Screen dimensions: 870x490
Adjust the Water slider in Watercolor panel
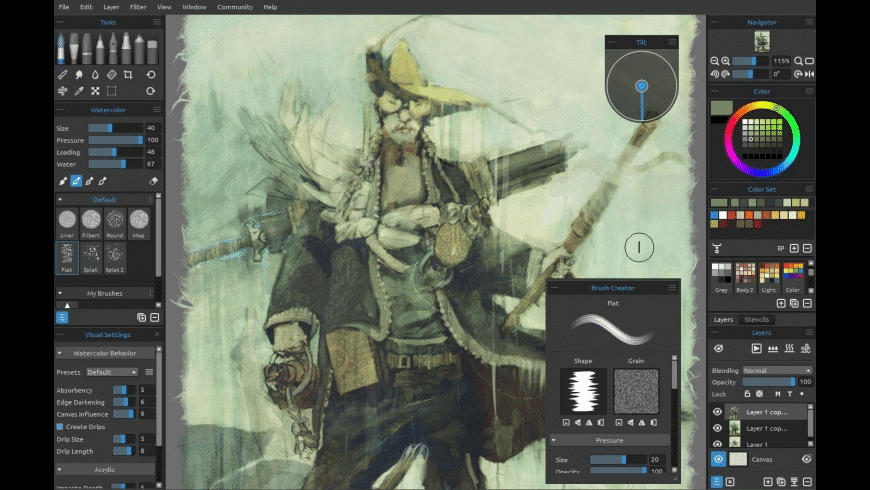pyautogui.click(x=115, y=164)
